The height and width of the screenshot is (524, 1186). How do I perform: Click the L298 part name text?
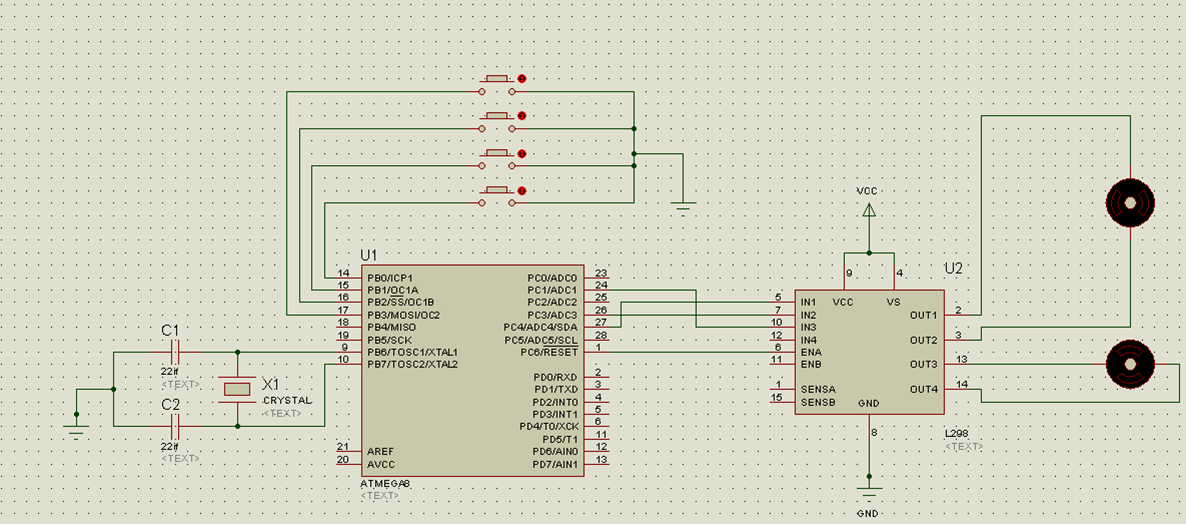point(956,434)
